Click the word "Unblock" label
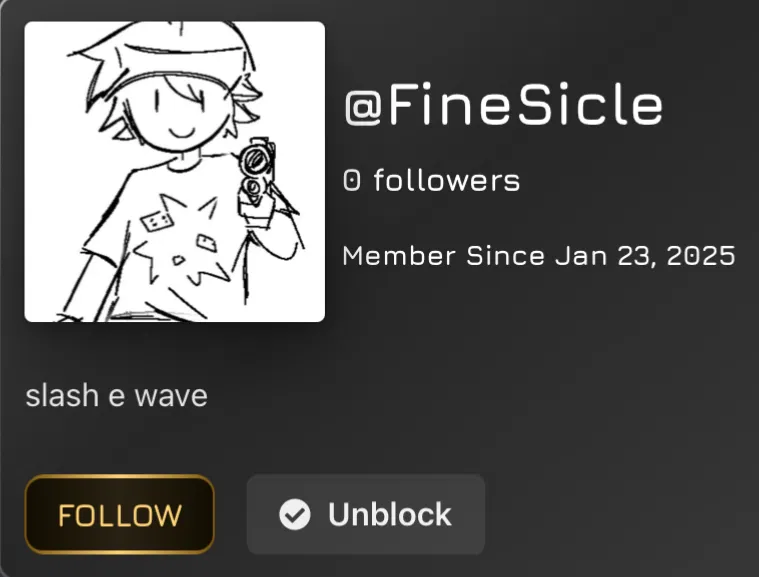The image size is (759, 577). pos(389,514)
